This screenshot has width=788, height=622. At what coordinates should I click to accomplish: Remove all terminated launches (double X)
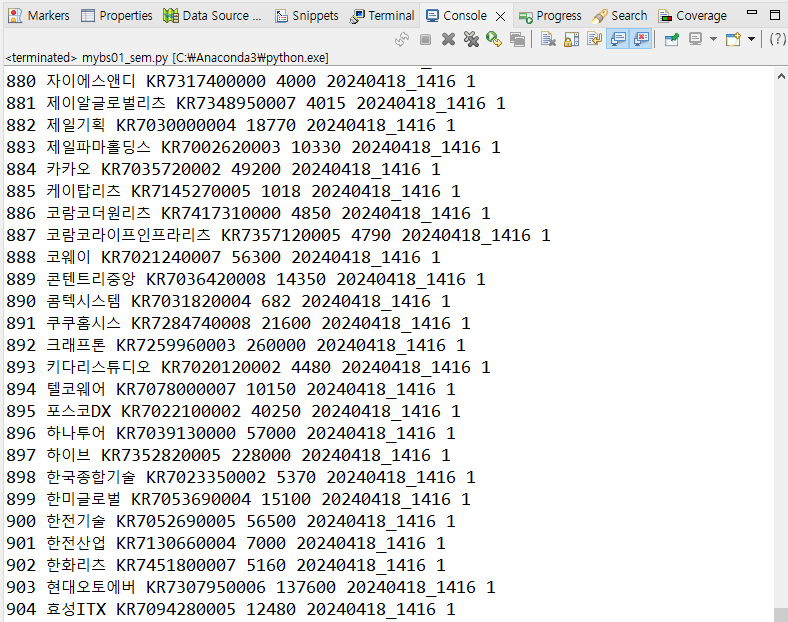(471, 39)
